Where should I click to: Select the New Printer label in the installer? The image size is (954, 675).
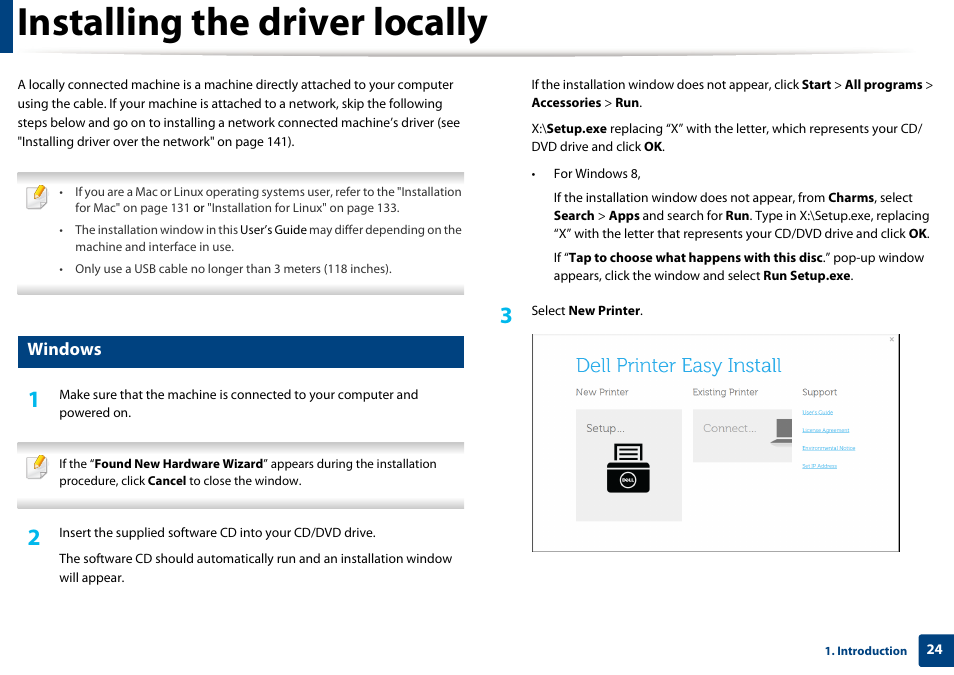click(x=602, y=392)
